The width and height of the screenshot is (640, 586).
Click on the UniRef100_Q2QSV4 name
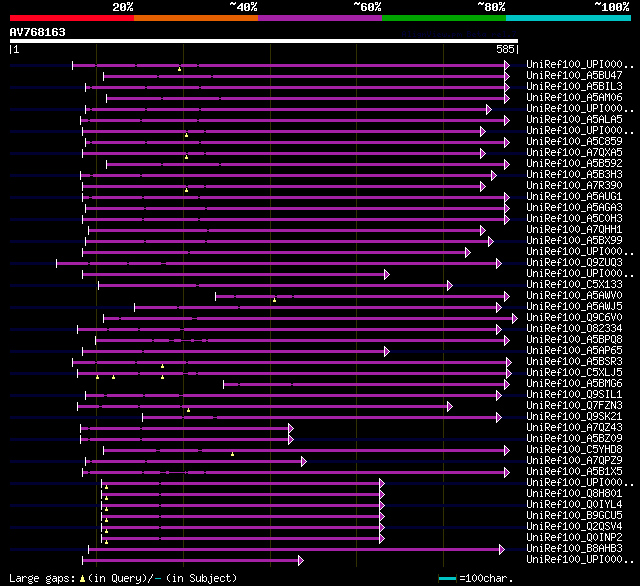(574, 527)
